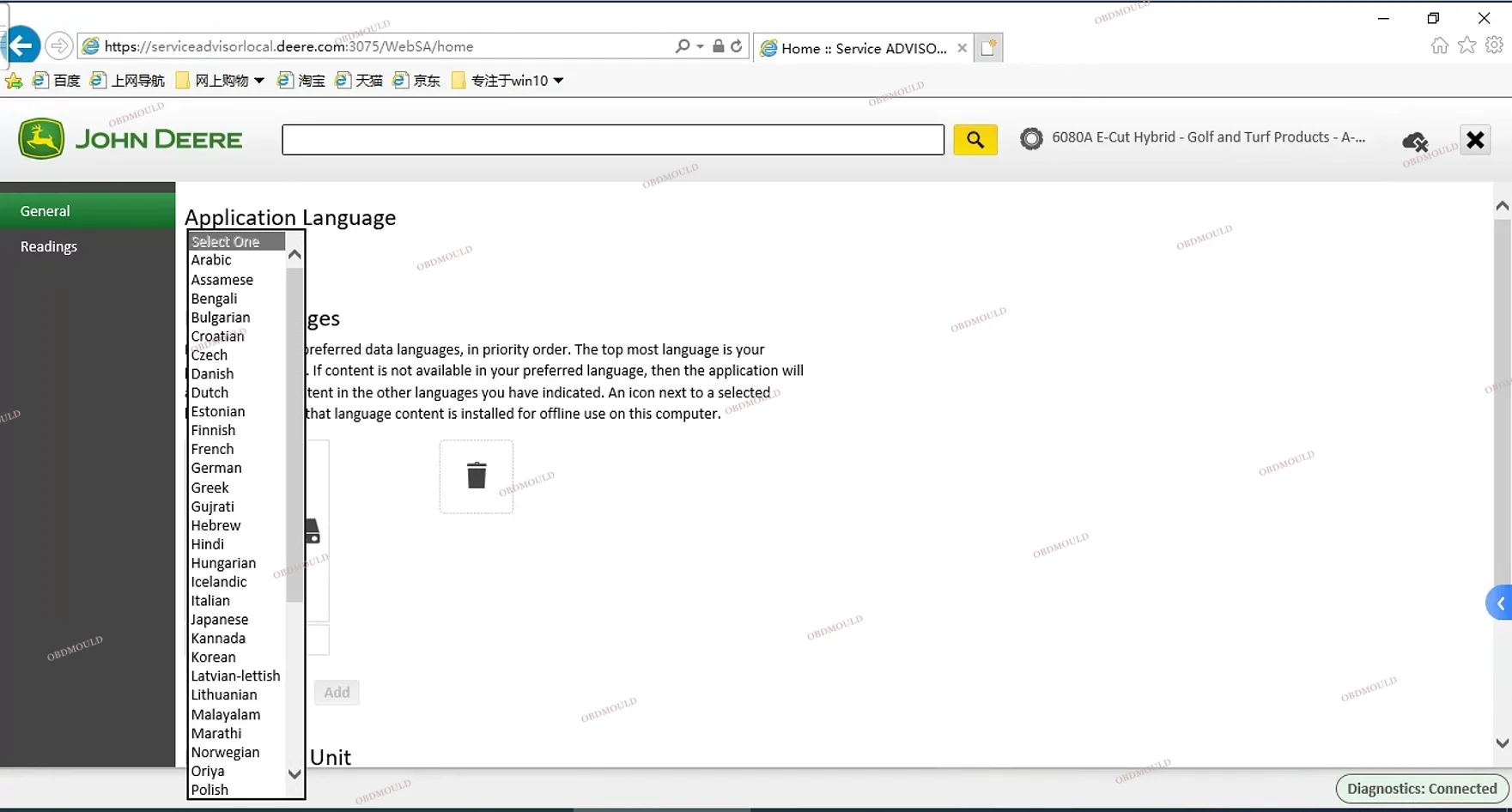Click into the John Deere search field

tap(613, 140)
